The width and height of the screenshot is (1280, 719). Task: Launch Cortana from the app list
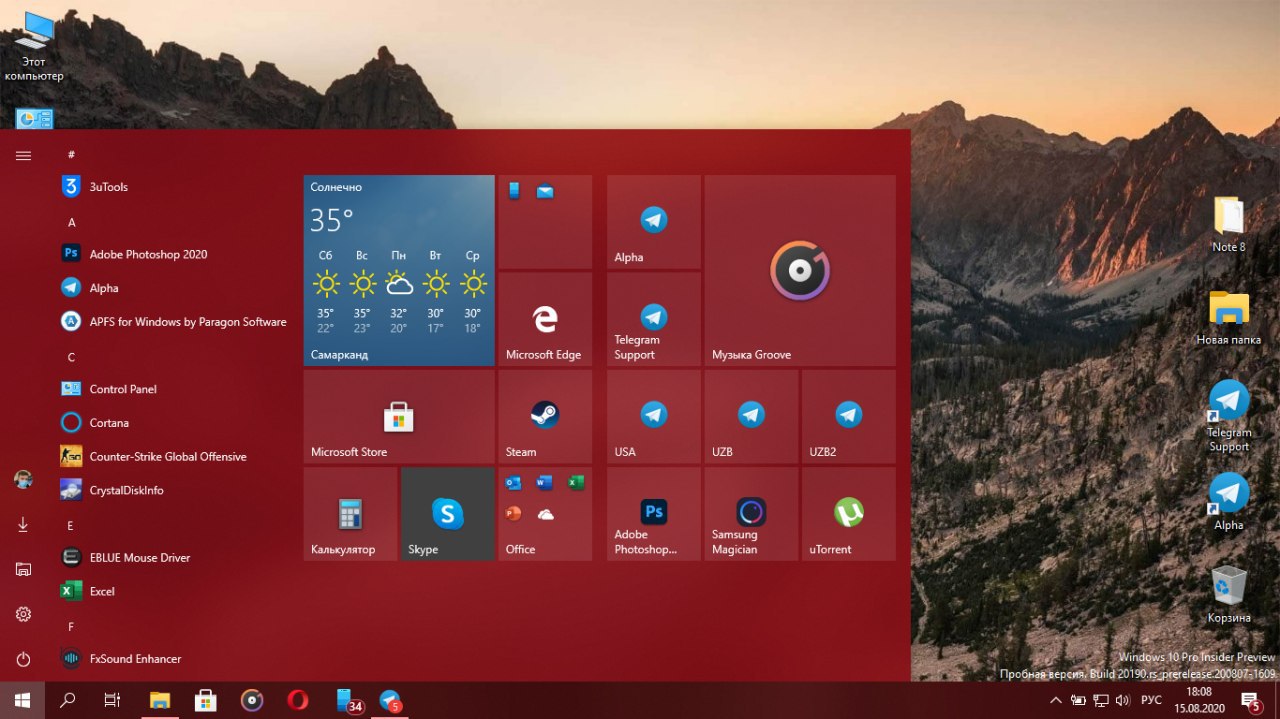click(x=175, y=423)
